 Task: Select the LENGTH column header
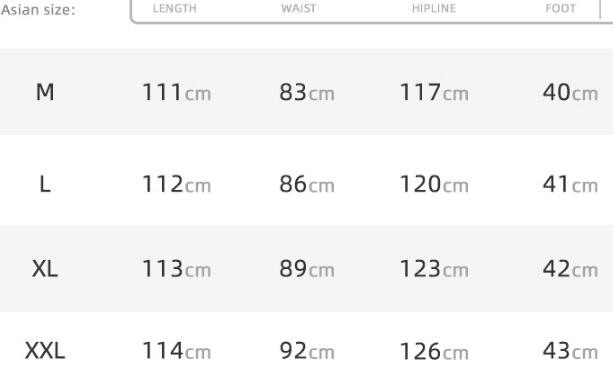[174, 9]
